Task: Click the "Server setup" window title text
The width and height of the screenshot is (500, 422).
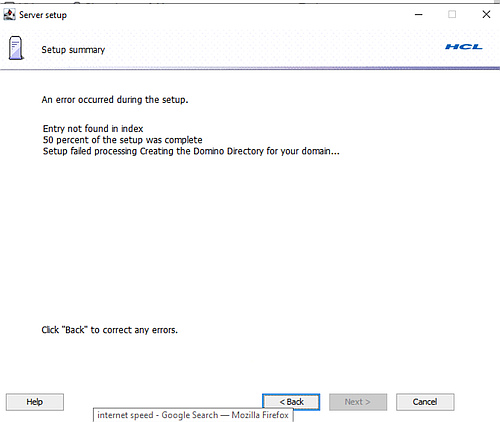Action: pos(43,15)
